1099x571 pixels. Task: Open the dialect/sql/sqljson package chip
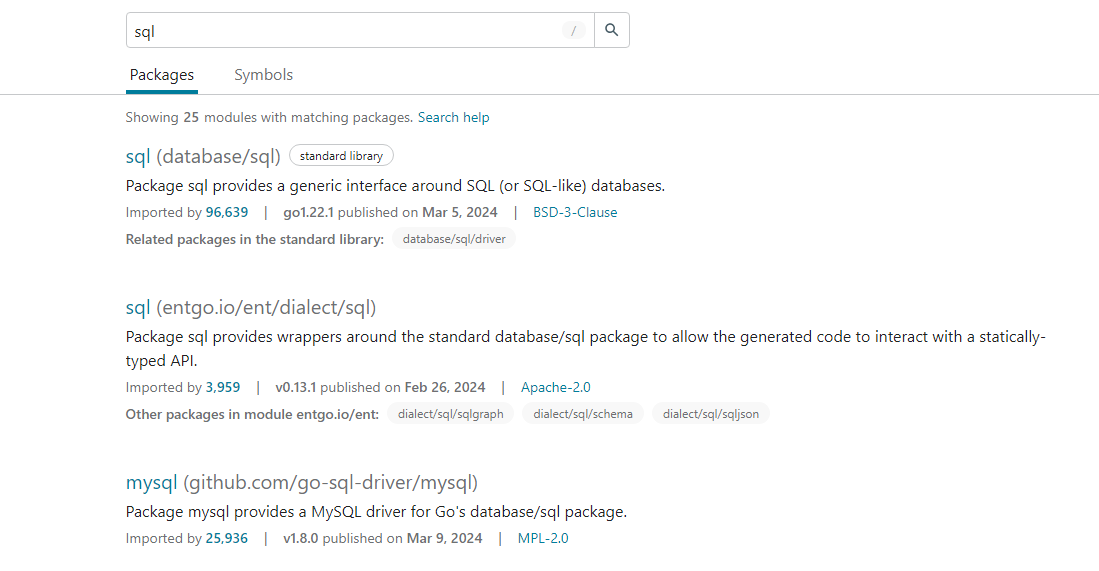click(711, 414)
